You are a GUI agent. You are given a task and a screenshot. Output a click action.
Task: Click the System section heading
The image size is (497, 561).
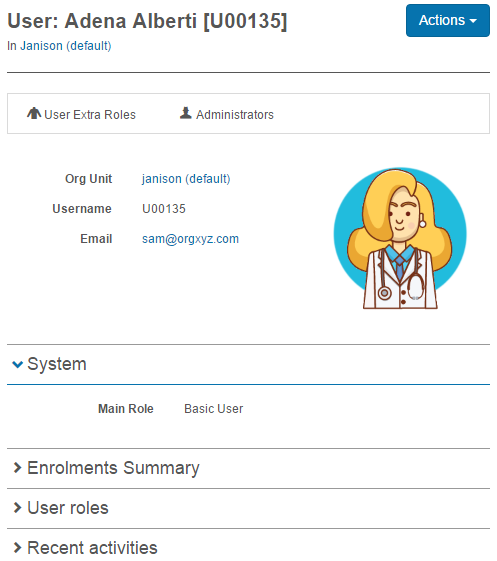57,364
